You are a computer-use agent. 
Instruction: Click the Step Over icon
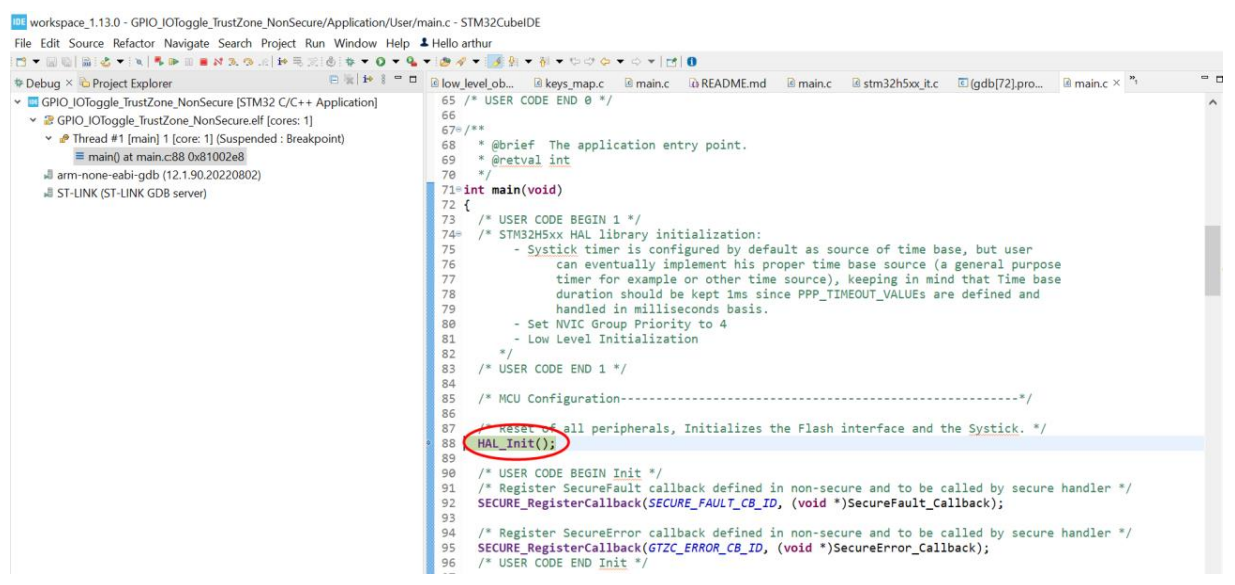click(x=249, y=62)
